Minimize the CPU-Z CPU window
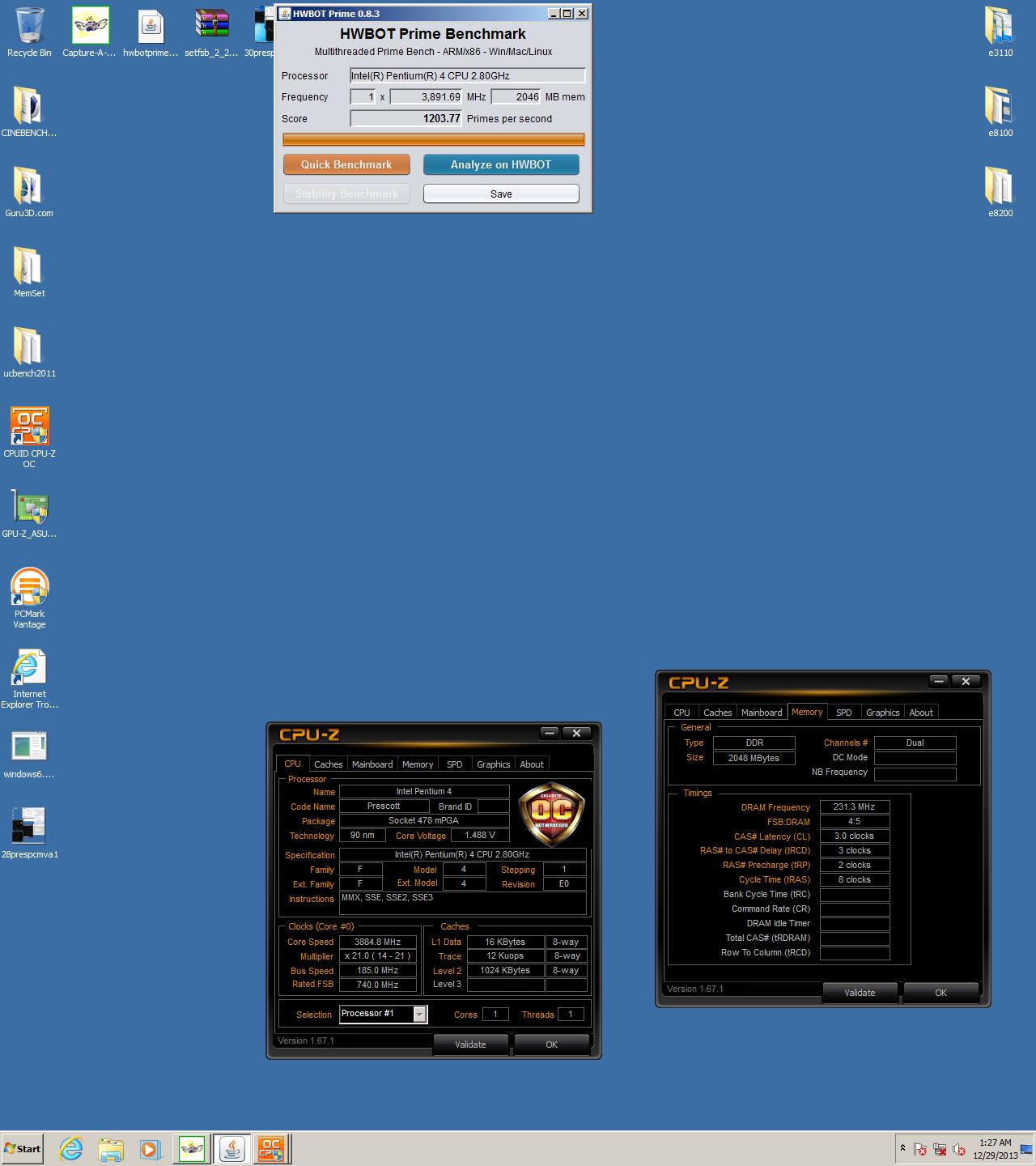1036x1166 pixels. [550, 733]
